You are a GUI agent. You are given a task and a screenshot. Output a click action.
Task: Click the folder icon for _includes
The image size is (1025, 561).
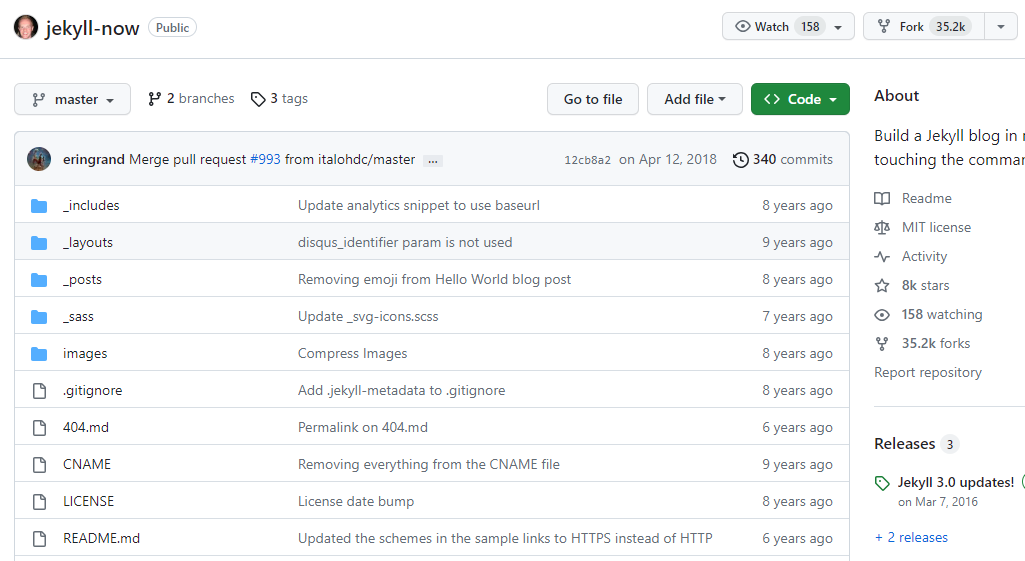[39, 206]
